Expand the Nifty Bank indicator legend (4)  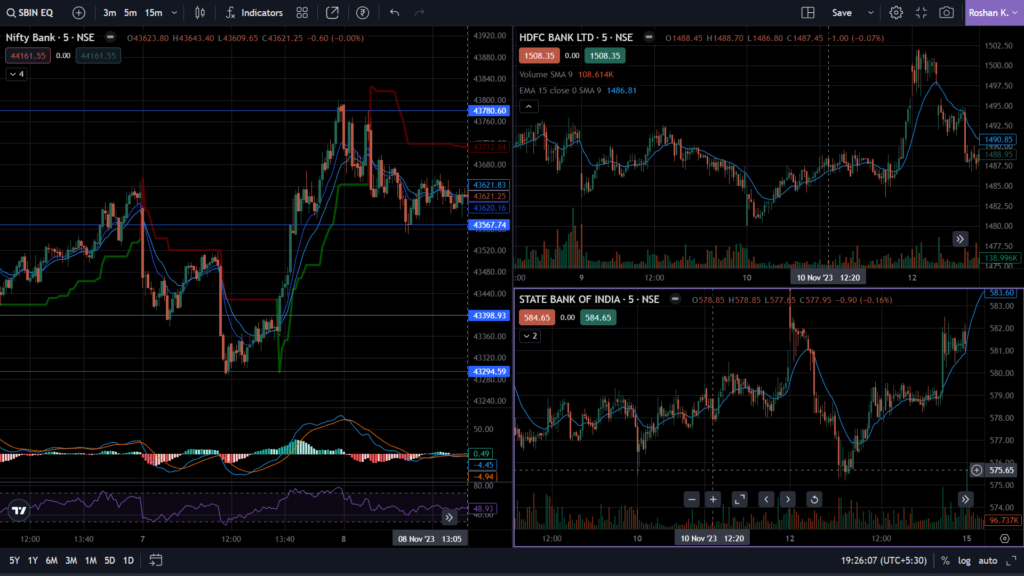[x=17, y=74]
